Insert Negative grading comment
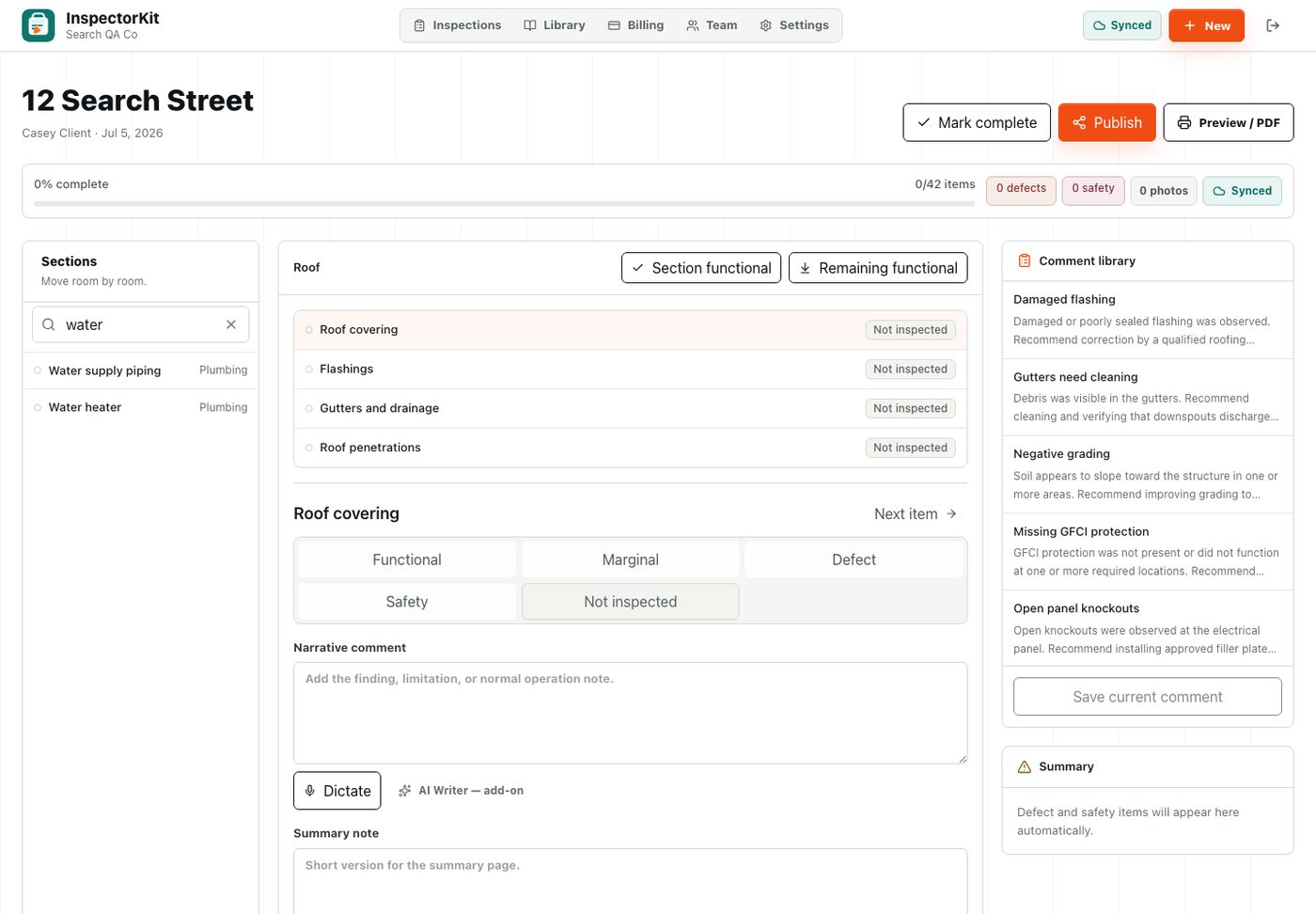The image size is (1316, 914). (1148, 474)
